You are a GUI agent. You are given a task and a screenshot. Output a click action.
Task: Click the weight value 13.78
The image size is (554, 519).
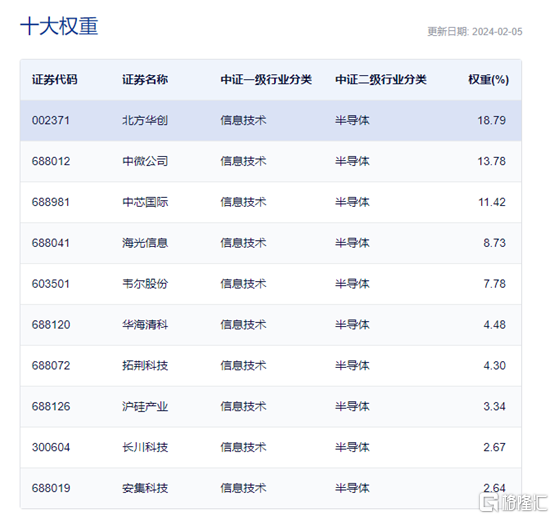coord(491,161)
